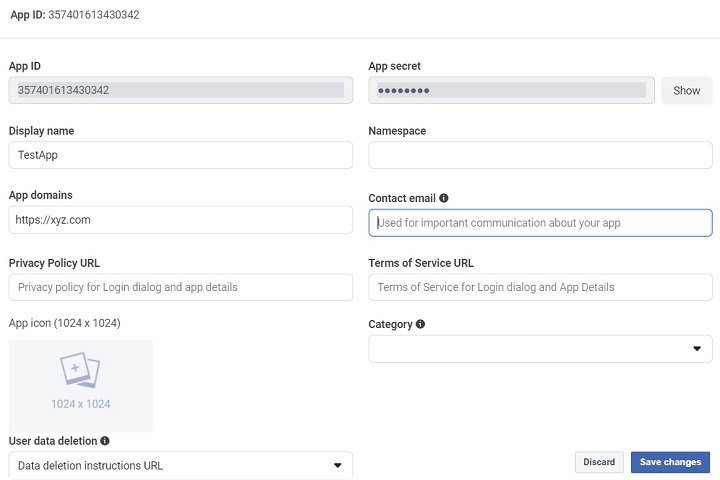Discard the form changes
Screen dimensions: 720x480
click(x=599, y=462)
